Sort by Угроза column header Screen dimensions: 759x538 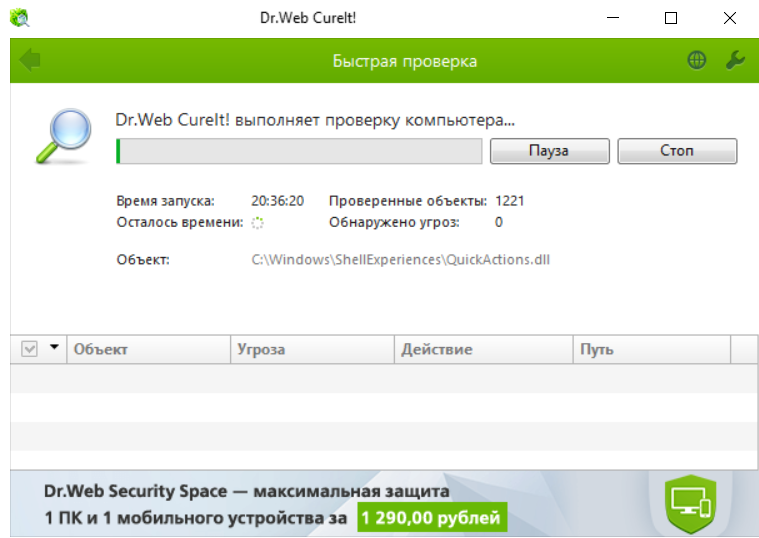pyautogui.click(x=313, y=349)
